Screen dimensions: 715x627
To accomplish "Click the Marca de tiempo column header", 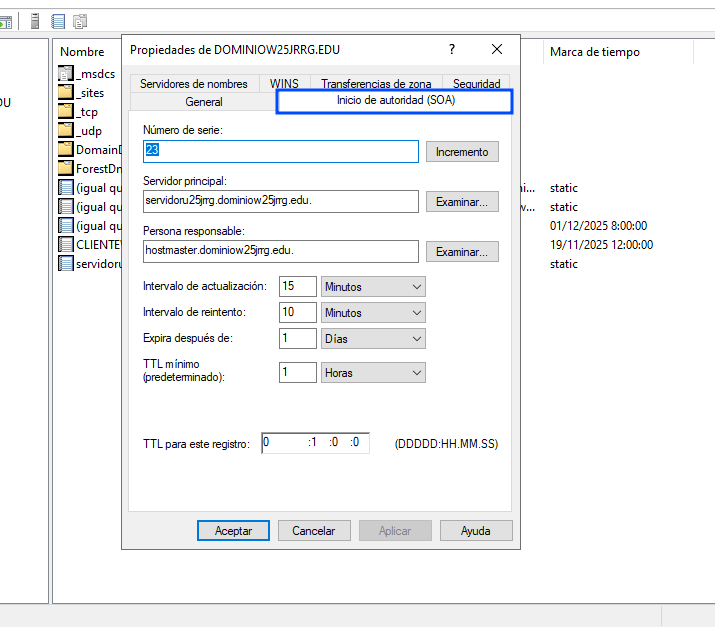I will click(x=595, y=52).
